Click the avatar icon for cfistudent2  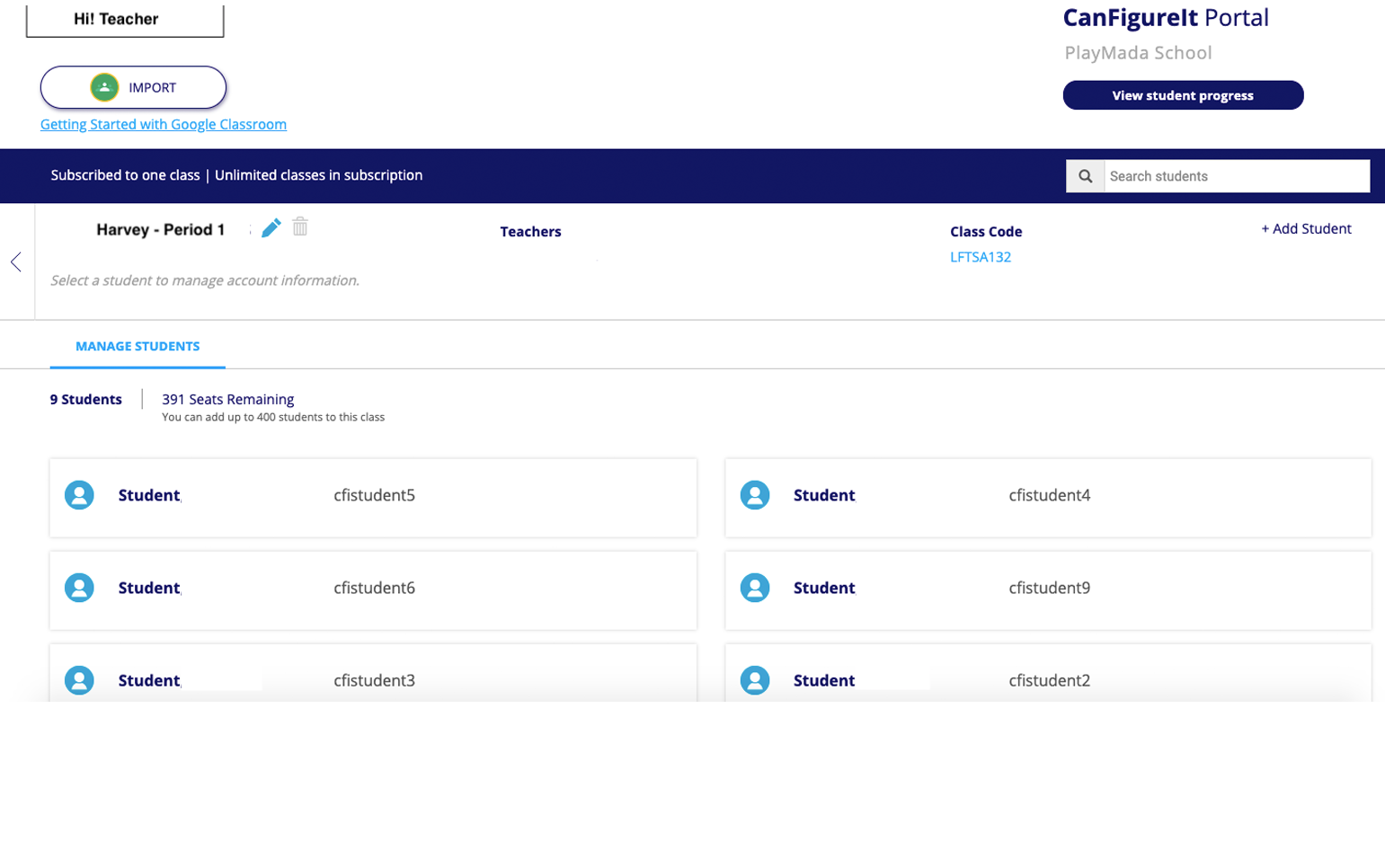pyautogui.click(x=754, y=680)
